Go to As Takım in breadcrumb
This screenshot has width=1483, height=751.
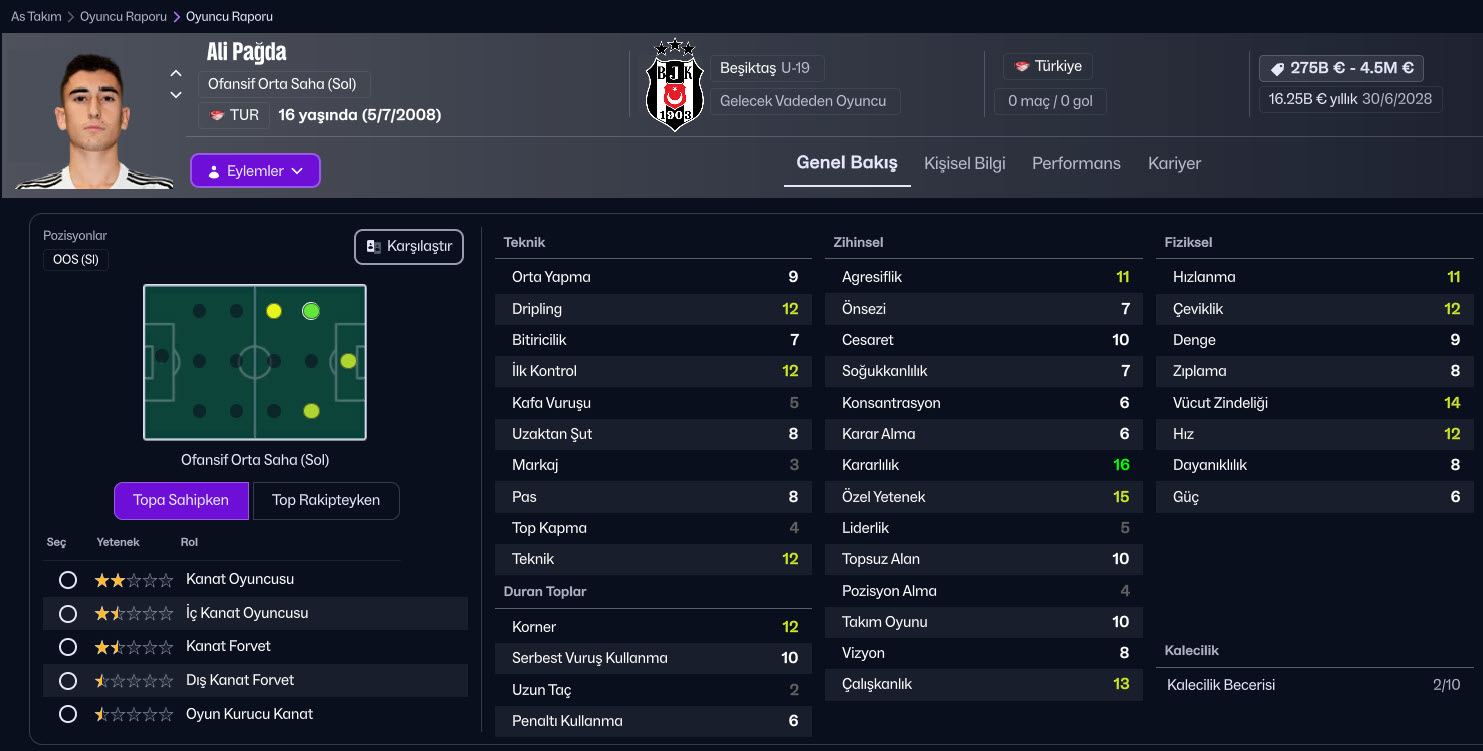[x=36, y=17]
